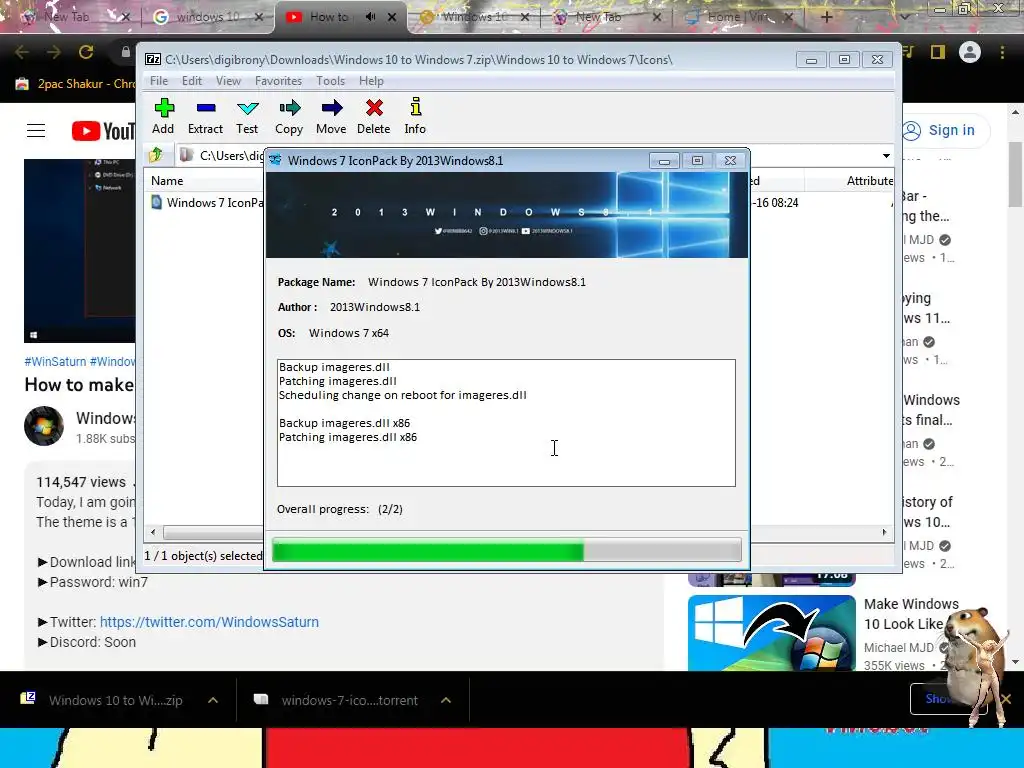
Task: Click the YouTube Sign in button
Action: (941, 130)
